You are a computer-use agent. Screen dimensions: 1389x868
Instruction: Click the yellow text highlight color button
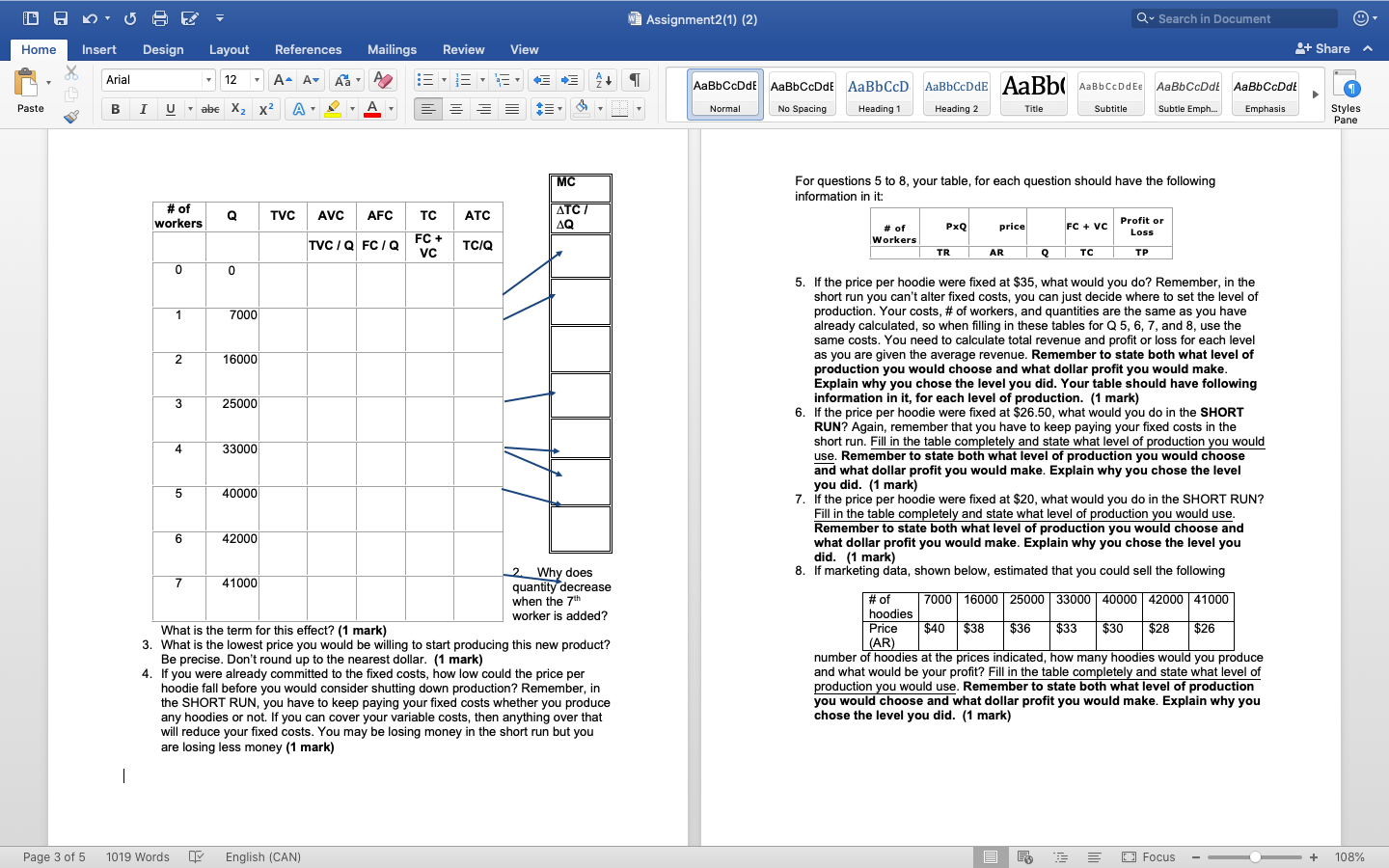(x=333, y=109)
